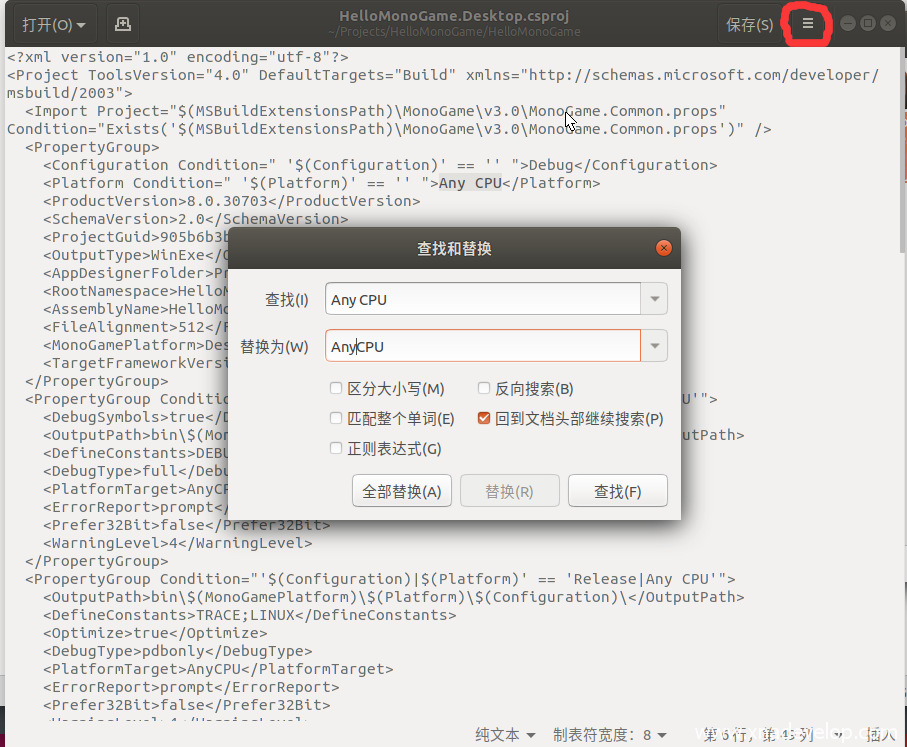Click the 全部替换 replace all button
907x747 pixels.
click(402, 491)
